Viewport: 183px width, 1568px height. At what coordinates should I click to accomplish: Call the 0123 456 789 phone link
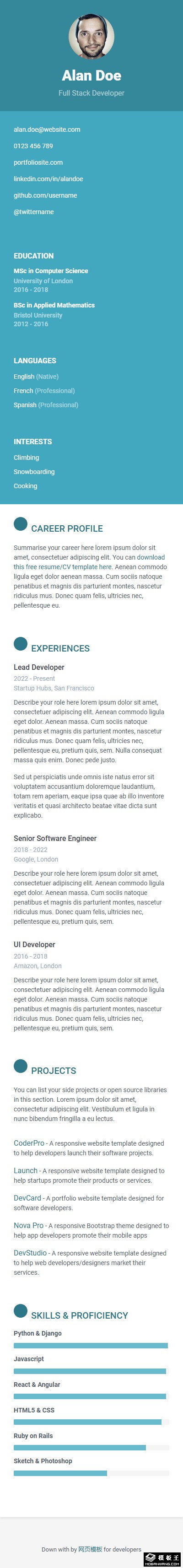click(x=33, y=146)
